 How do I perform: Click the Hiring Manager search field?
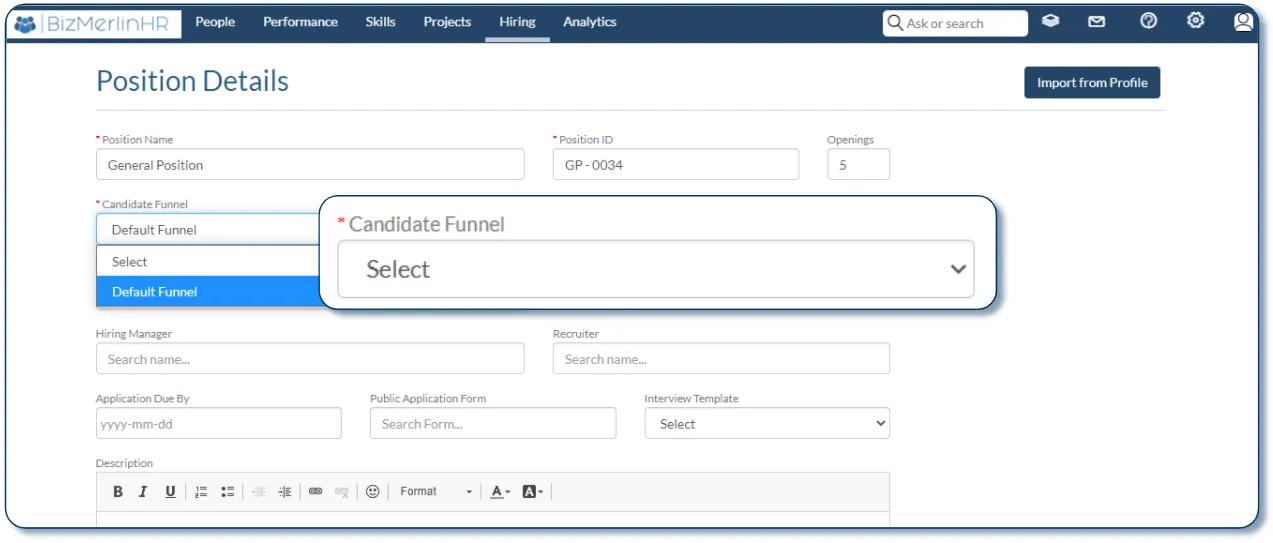click(310, 358)
